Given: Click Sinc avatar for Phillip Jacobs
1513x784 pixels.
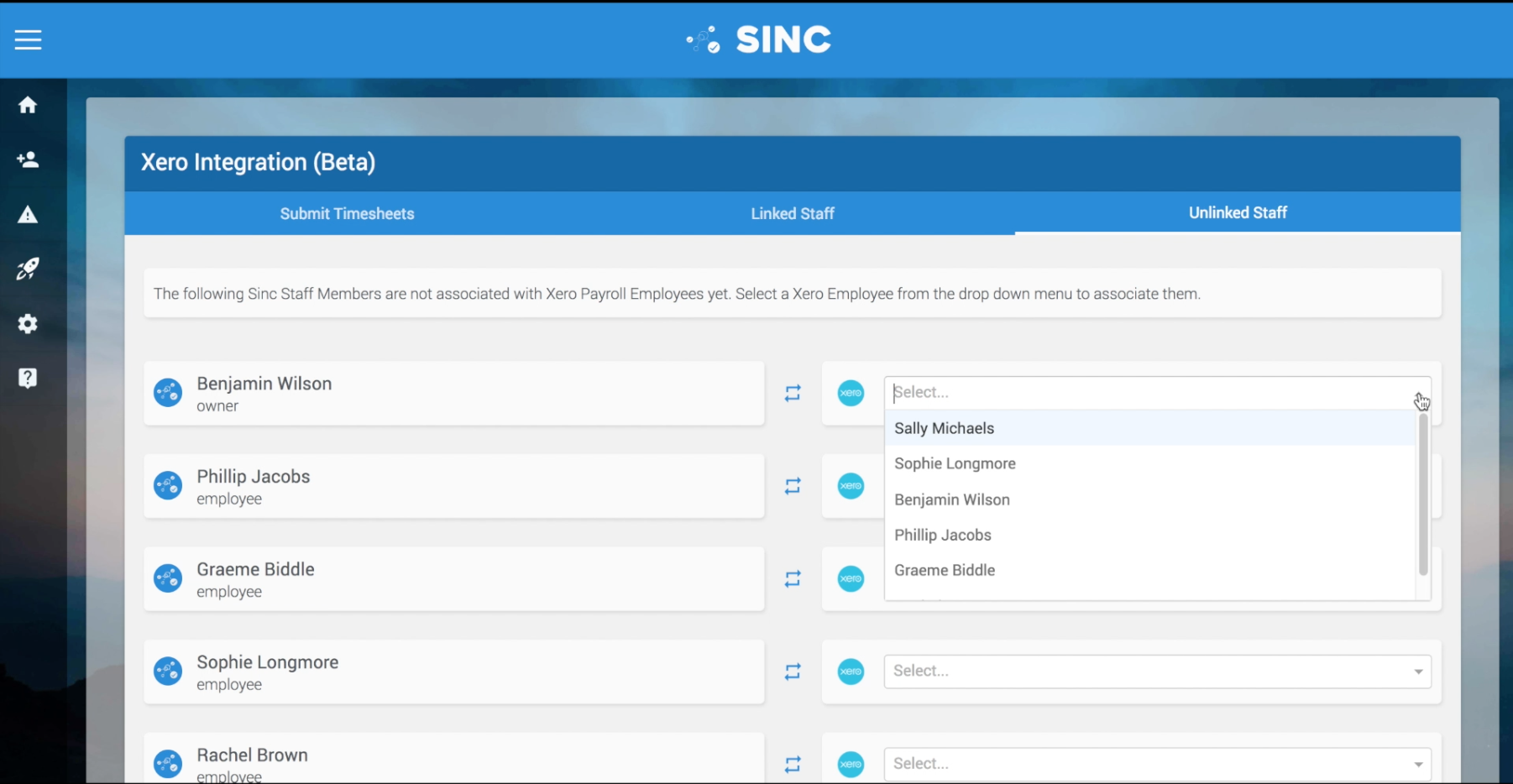Looking at the screenshot, I should [168, 486].
